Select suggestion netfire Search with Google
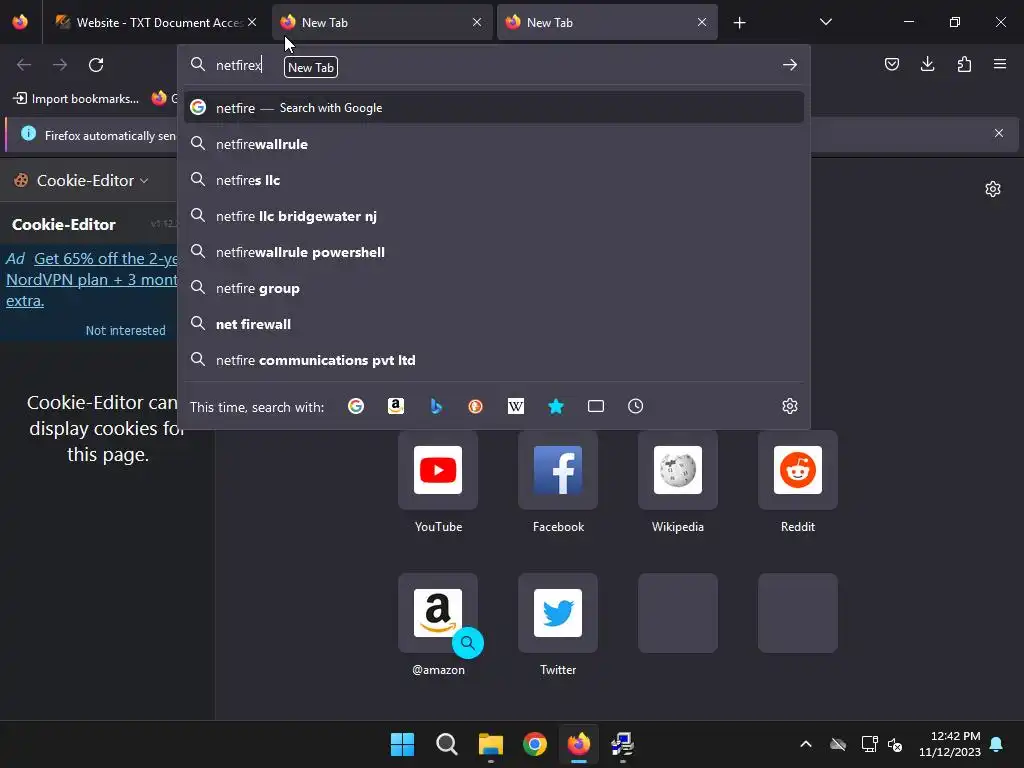1024x768 pixels. (494, 108)
